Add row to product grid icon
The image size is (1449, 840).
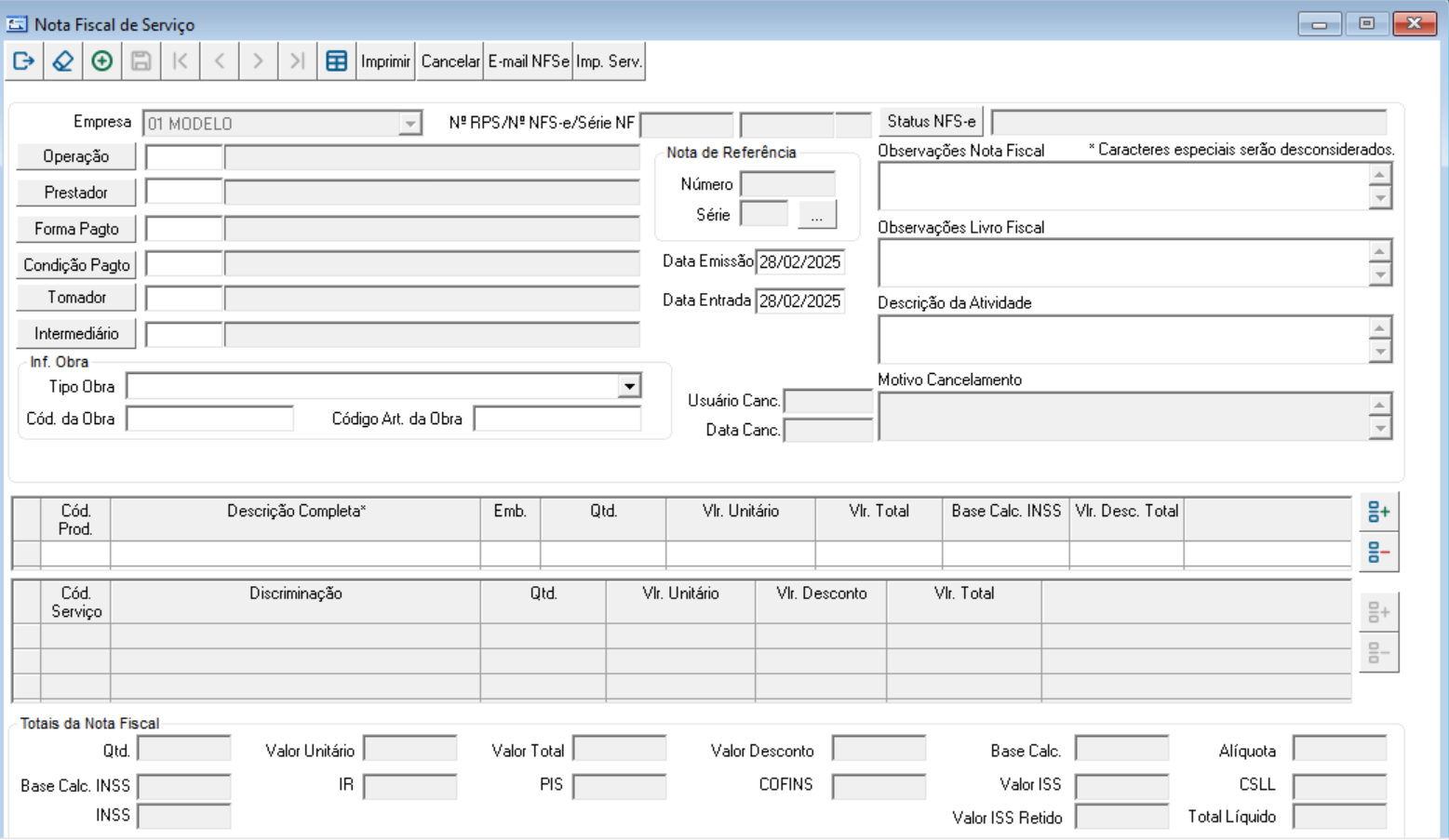[1379, 512]
